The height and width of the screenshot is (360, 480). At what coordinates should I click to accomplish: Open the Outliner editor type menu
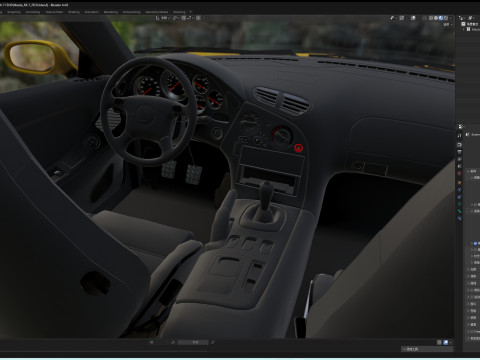(462, 18)
